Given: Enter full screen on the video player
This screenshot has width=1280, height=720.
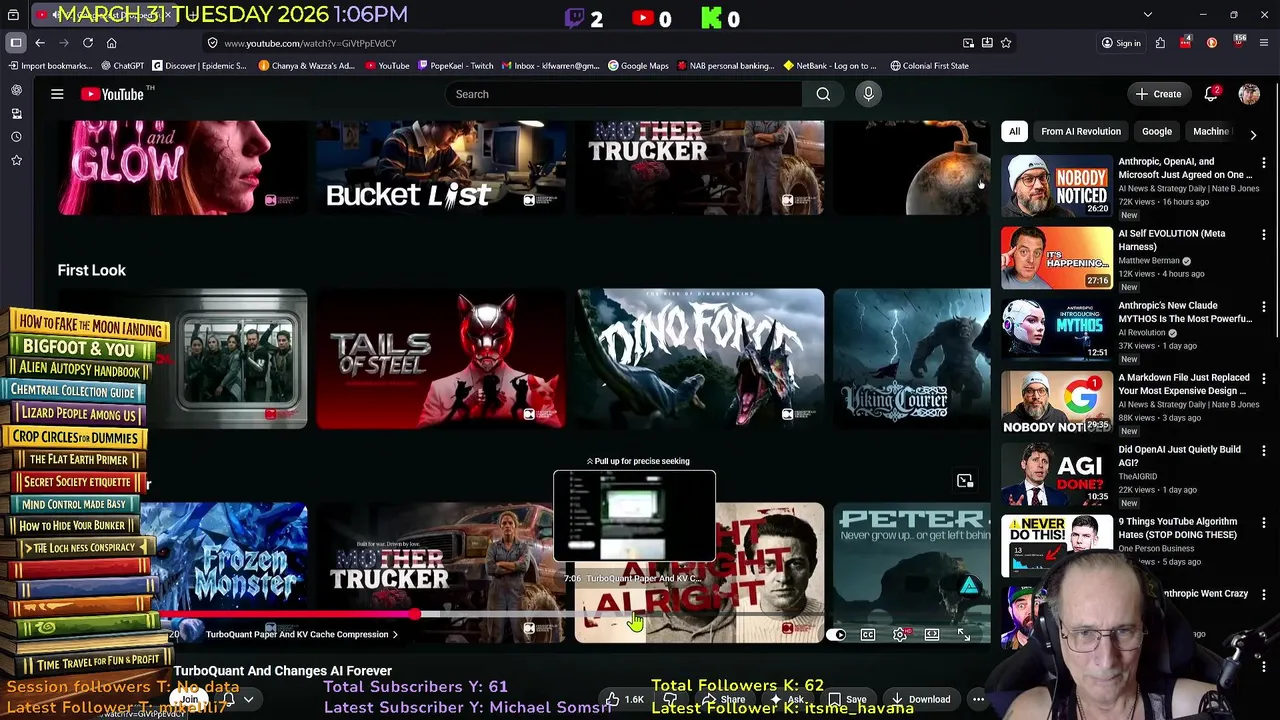Looking at the screenshot, I should click(x=964, y=634).
